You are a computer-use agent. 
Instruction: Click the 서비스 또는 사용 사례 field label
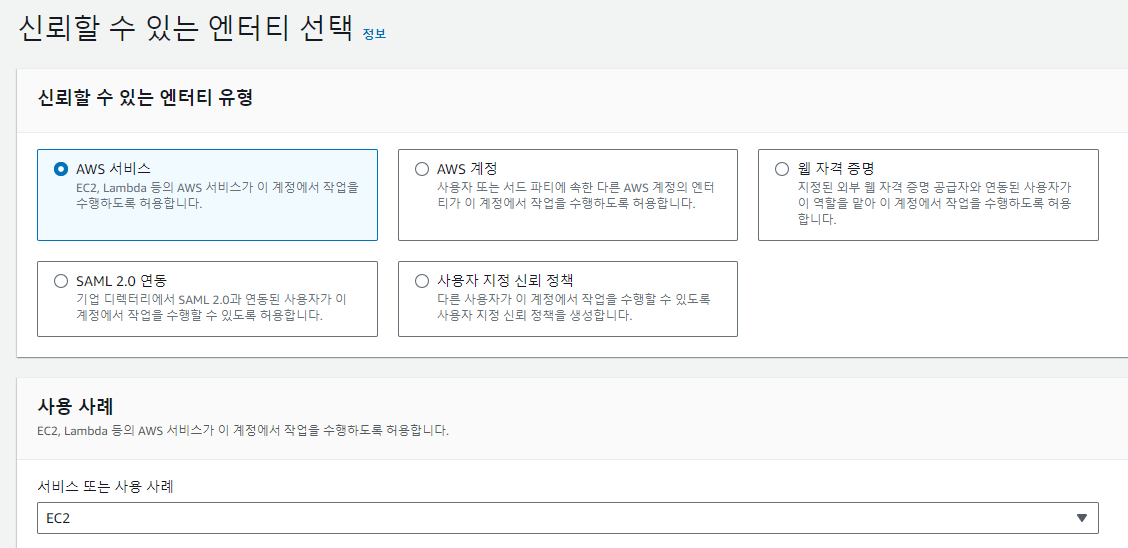105,487
